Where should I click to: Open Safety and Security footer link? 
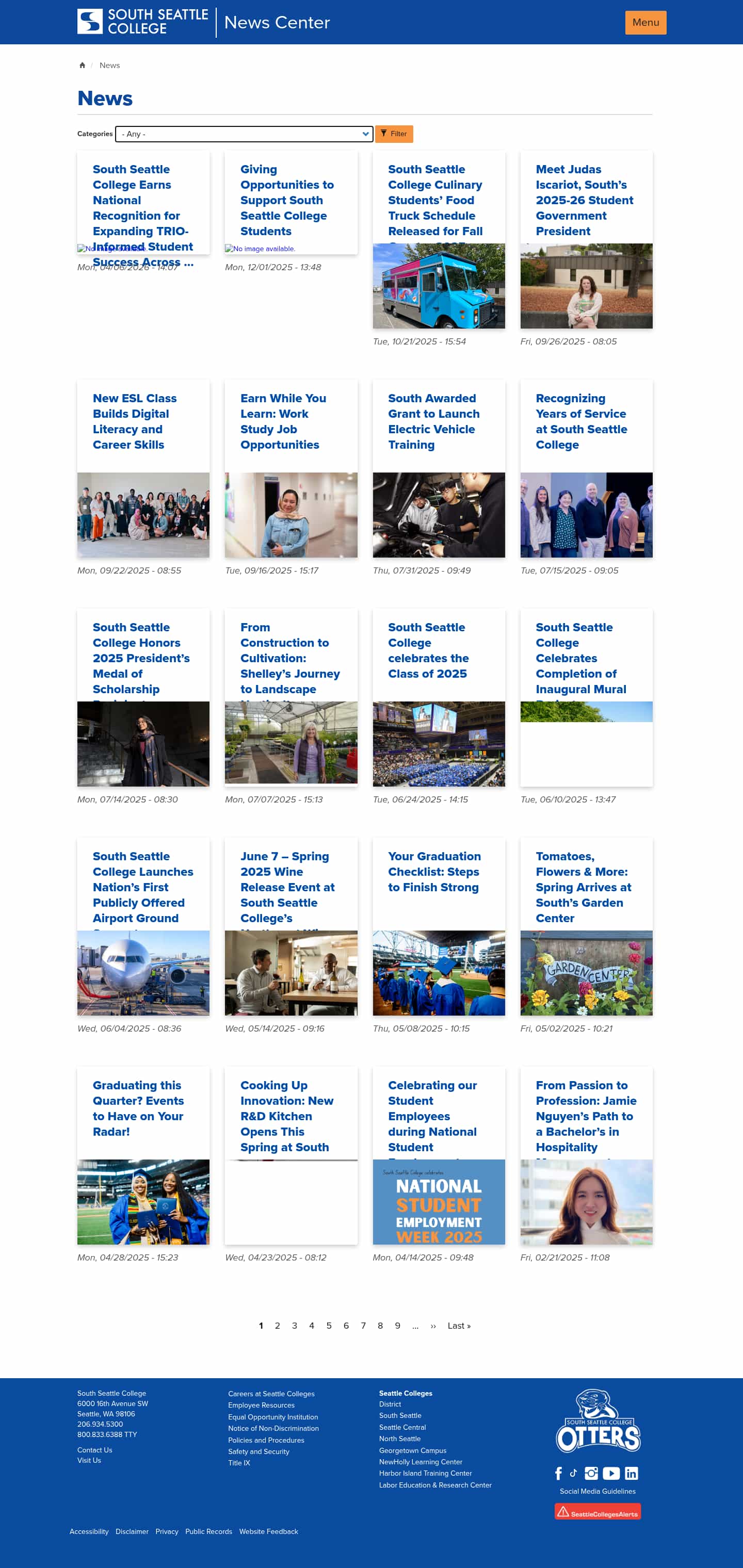point(258,1451)
